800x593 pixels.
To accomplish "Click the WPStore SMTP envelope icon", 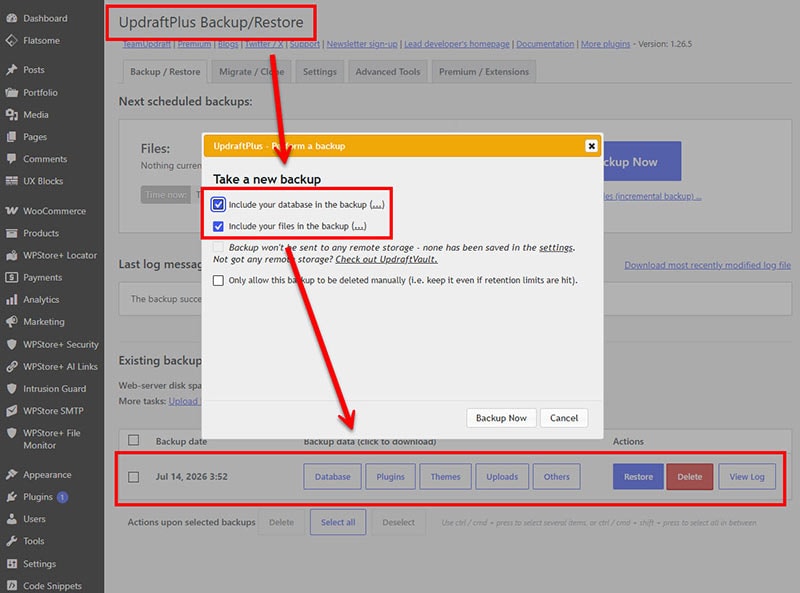I will [12, 411].
